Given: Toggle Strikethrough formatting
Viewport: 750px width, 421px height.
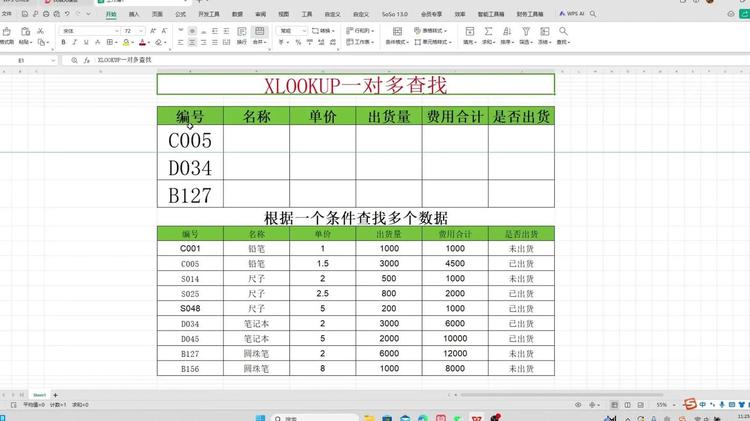Looking at the screenshot, I should pos(98,42).
